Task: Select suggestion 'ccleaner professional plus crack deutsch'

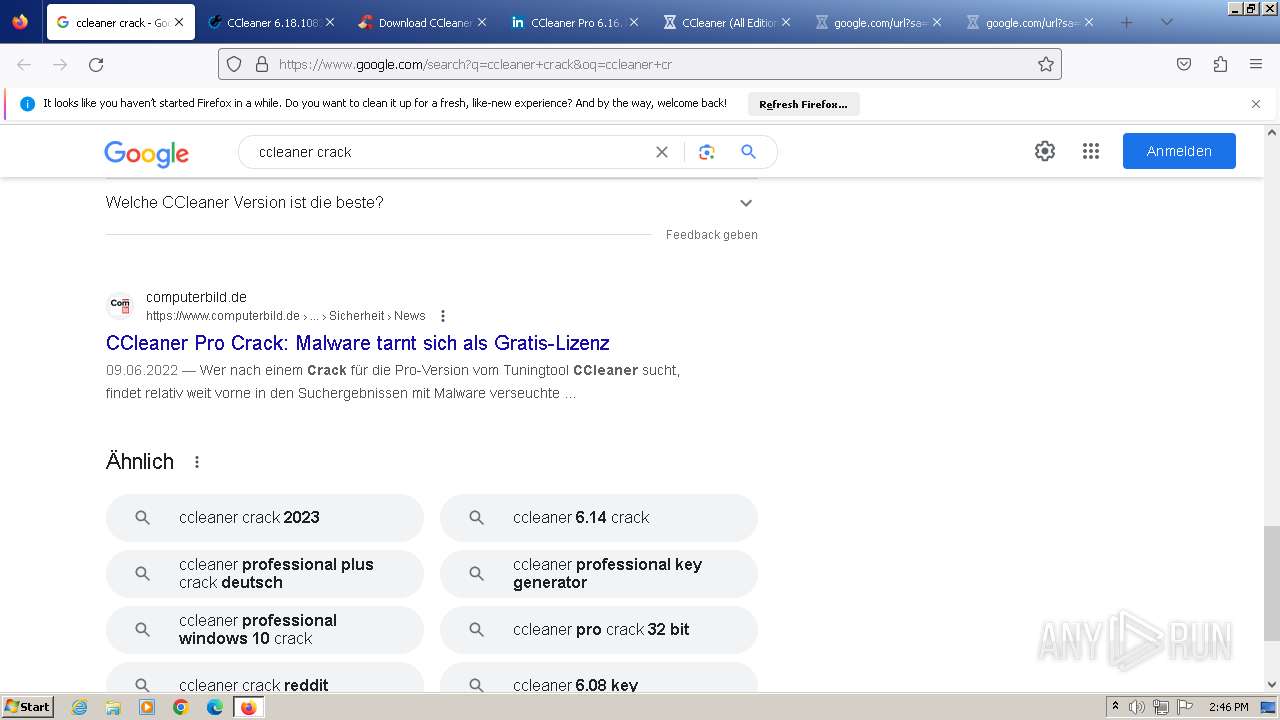Action: 265,574
